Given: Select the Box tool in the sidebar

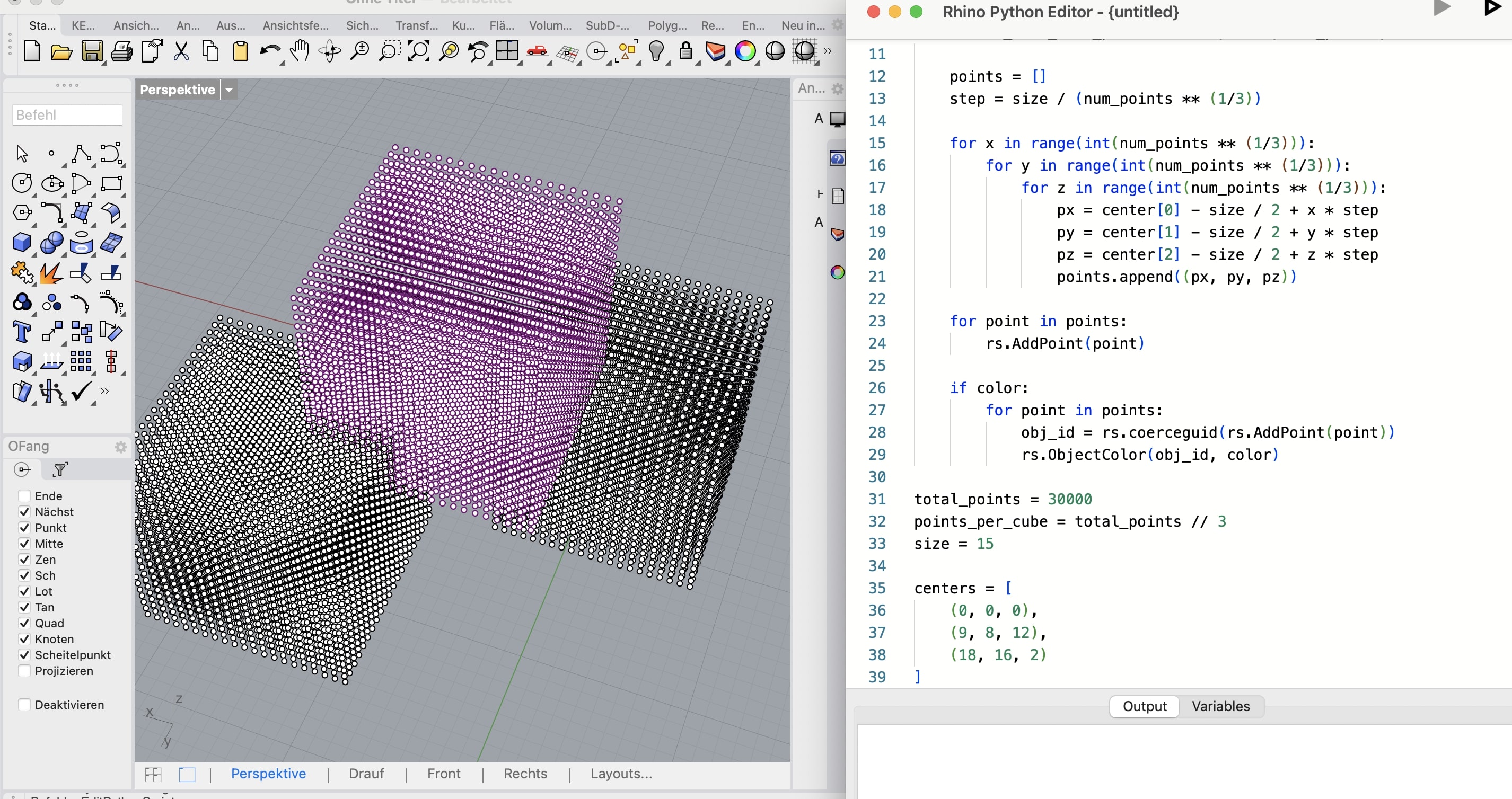Looking at the screenshot, I should 22,242.
